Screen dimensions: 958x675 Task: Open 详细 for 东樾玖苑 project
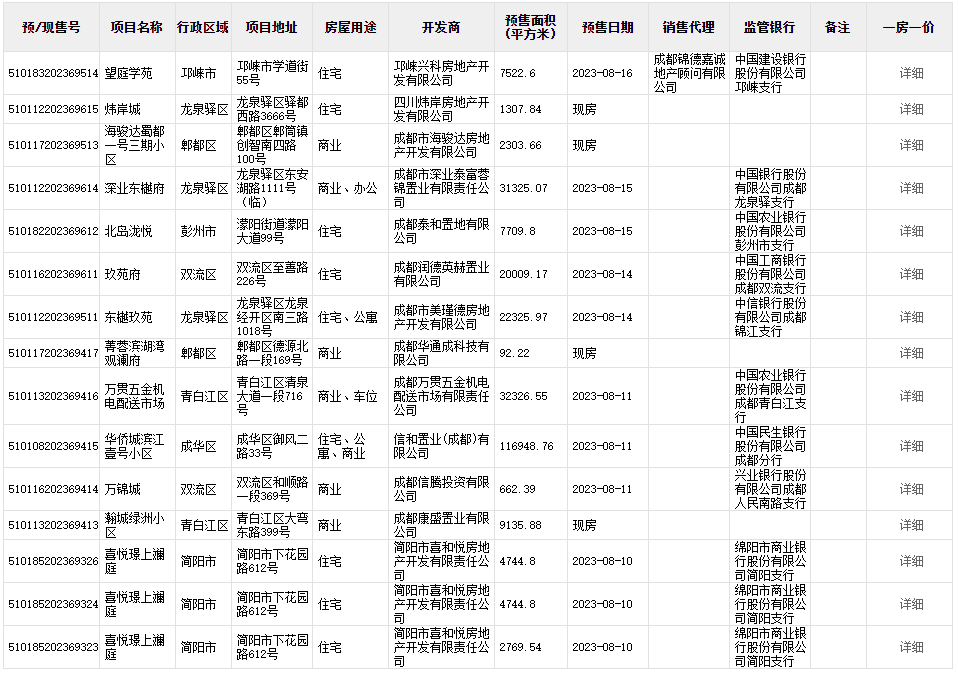911,317
